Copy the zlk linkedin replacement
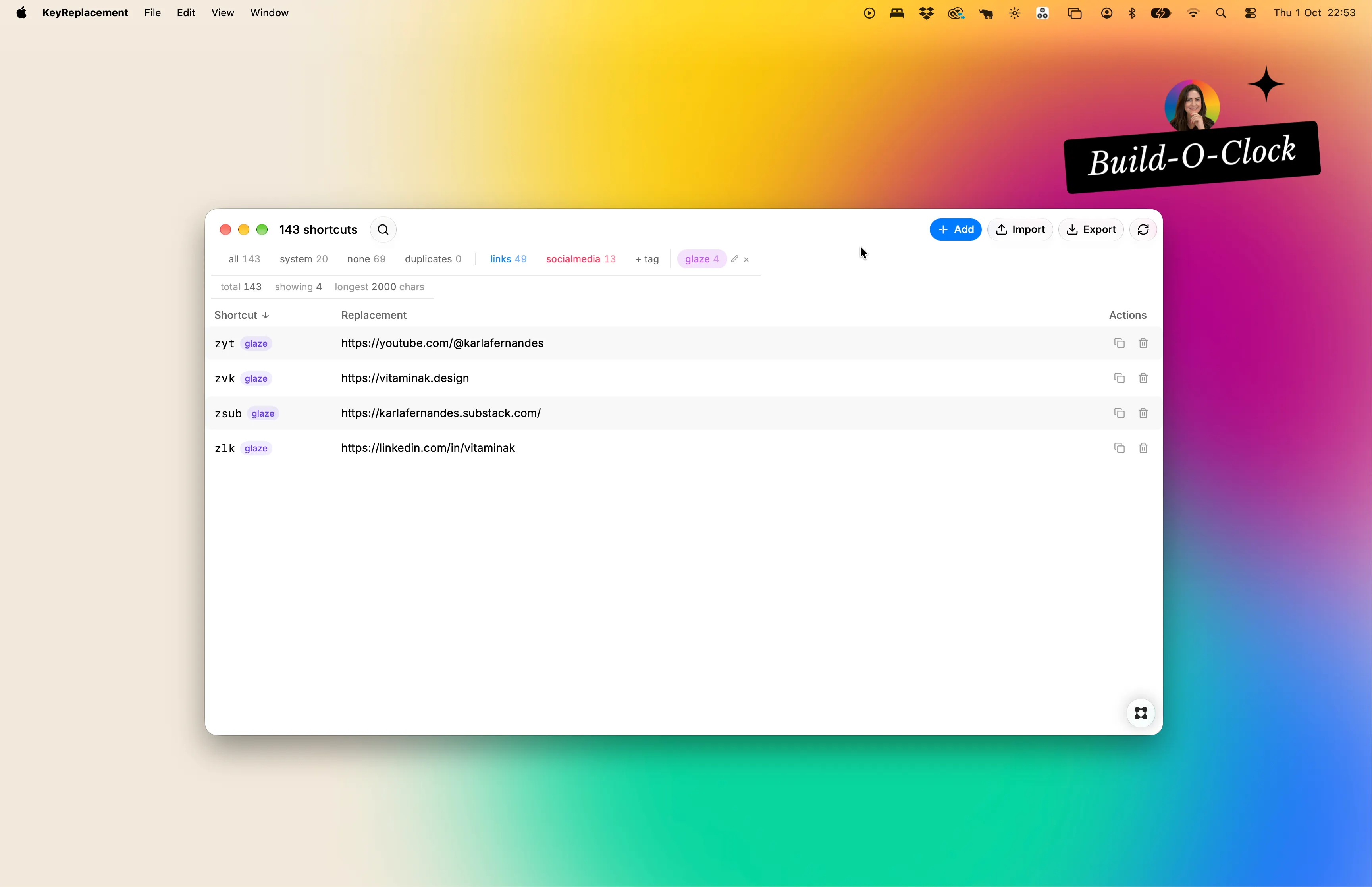 pyautogui.click(x=1119, y=448)
